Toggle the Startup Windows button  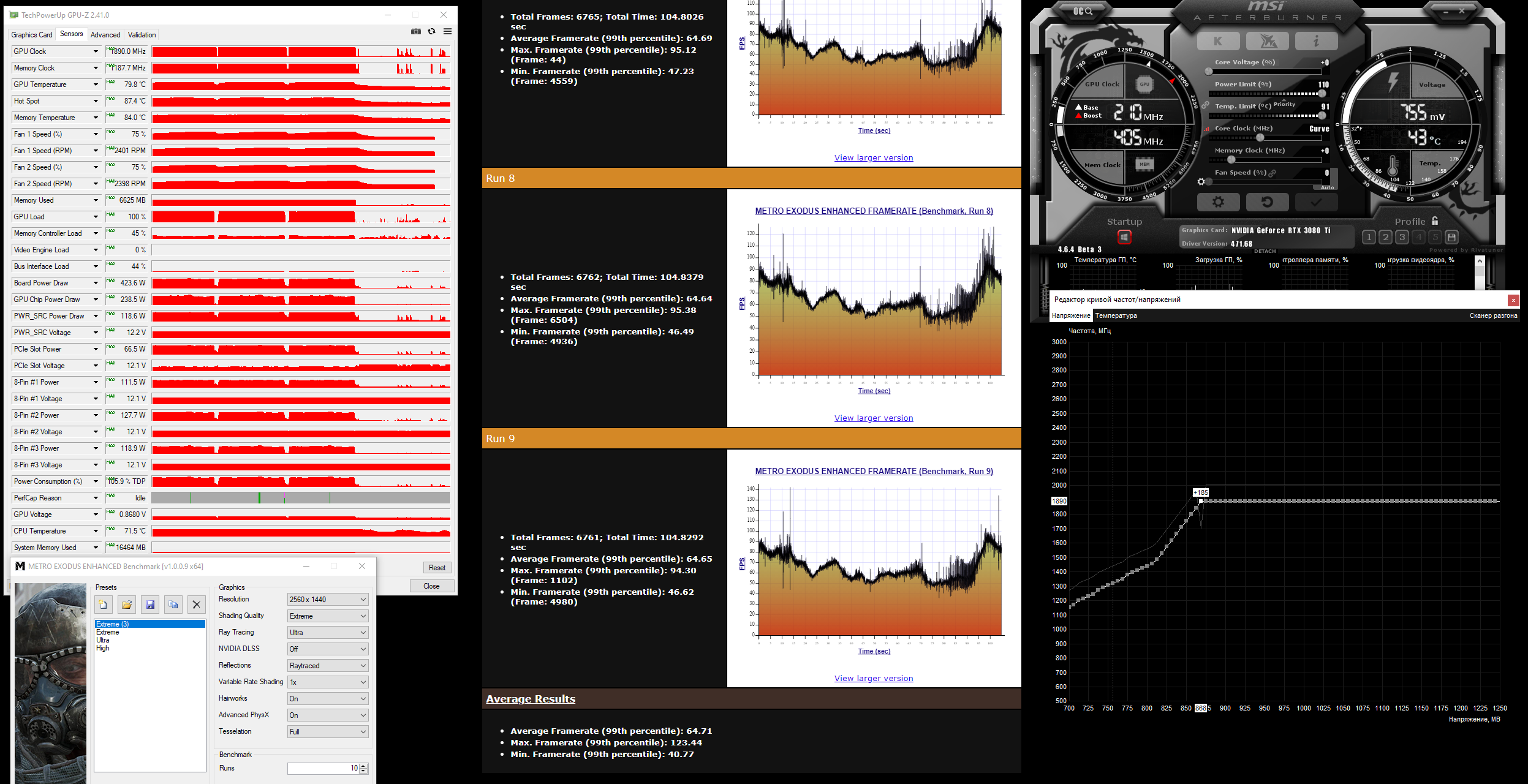click(1124, 237)
